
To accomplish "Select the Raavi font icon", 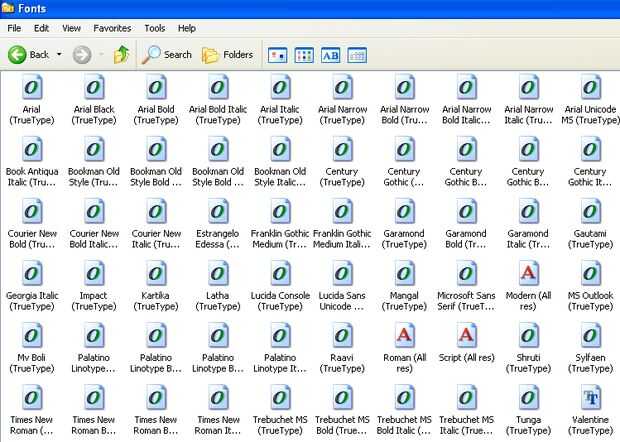I will pos(342,335).
